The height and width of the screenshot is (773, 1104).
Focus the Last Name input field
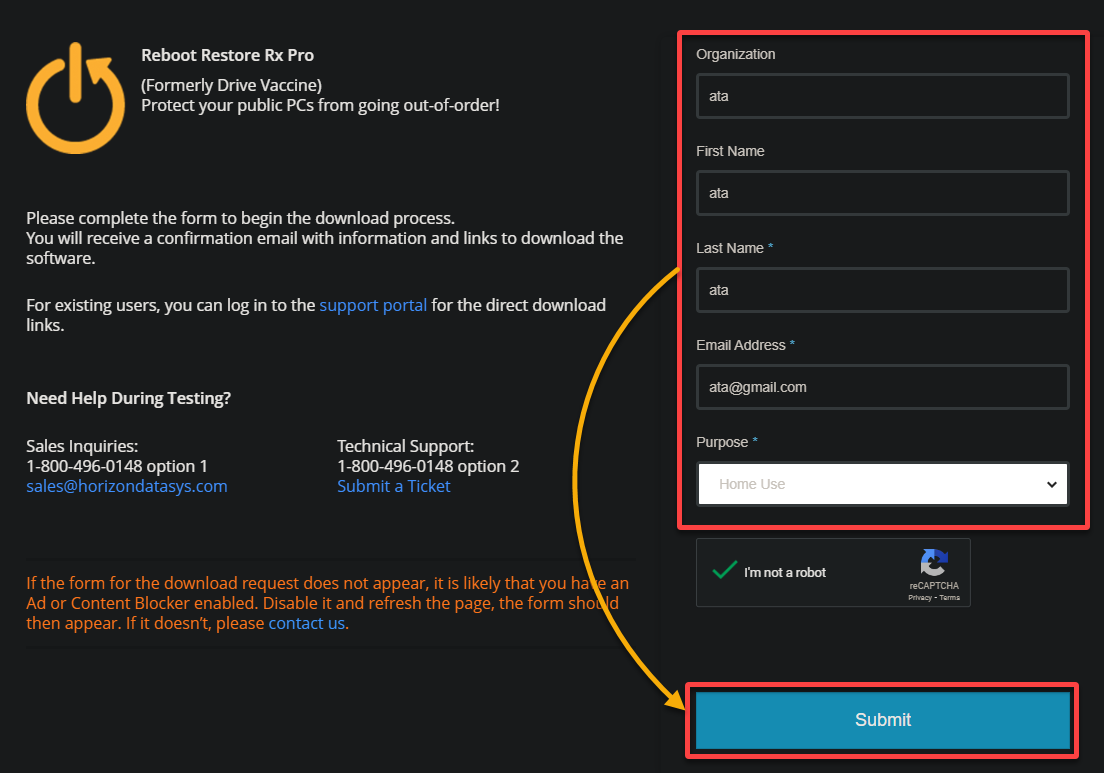(x=882, y=290)
